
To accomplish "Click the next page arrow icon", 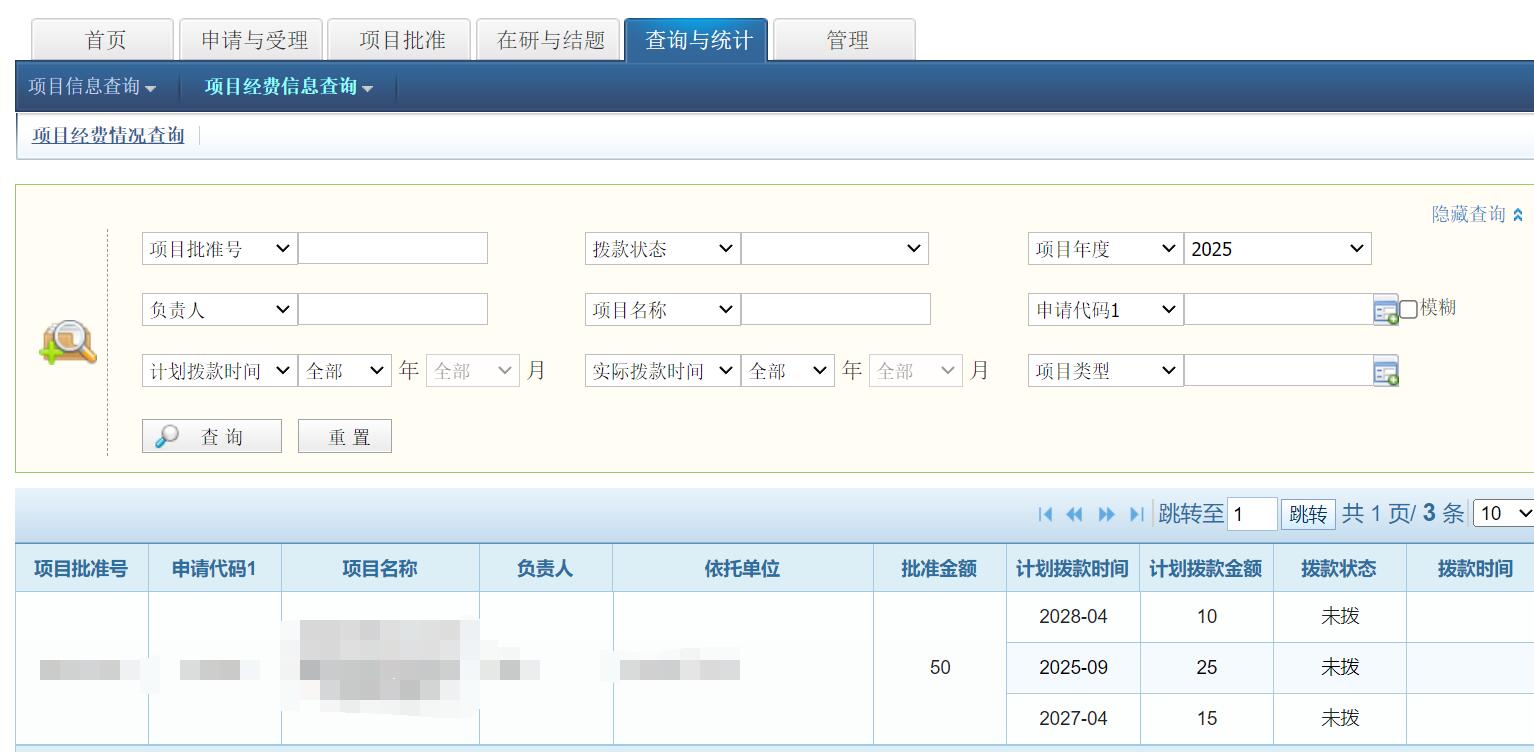I will pyautogui.click(x=1106, y=514).
